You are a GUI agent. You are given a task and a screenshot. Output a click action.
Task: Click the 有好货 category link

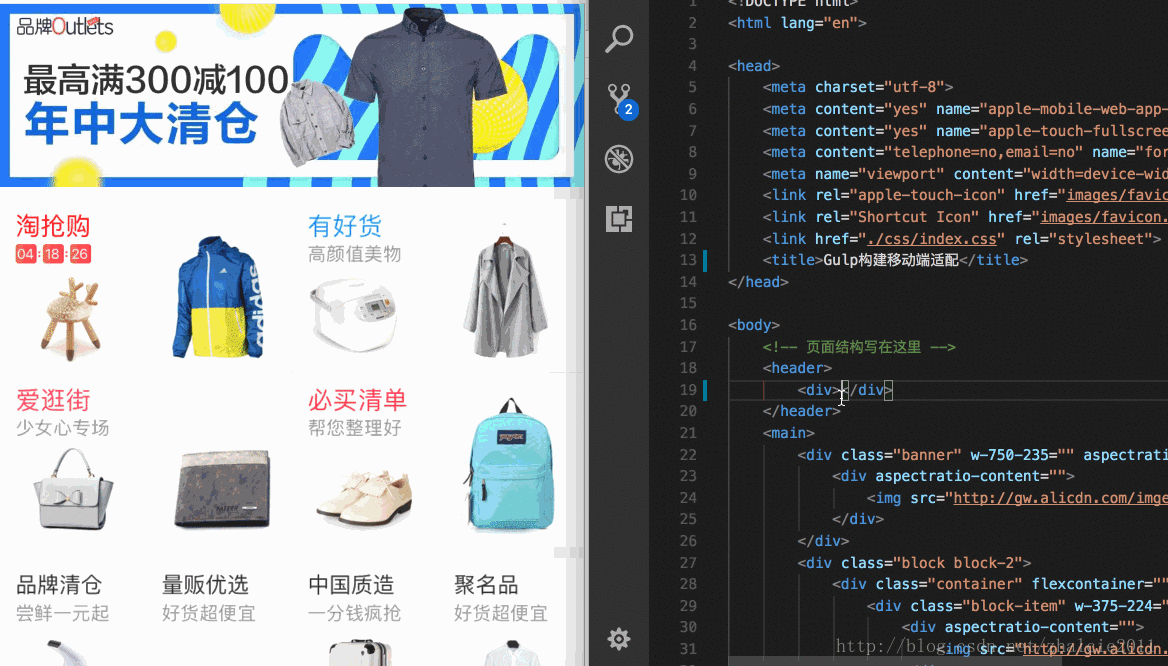click(344, 226)
